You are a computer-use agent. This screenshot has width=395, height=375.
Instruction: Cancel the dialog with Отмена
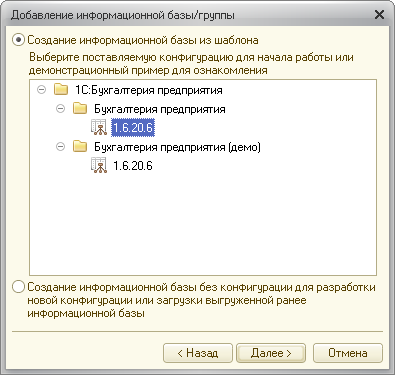pyautogui.click(x=348, y=353)
